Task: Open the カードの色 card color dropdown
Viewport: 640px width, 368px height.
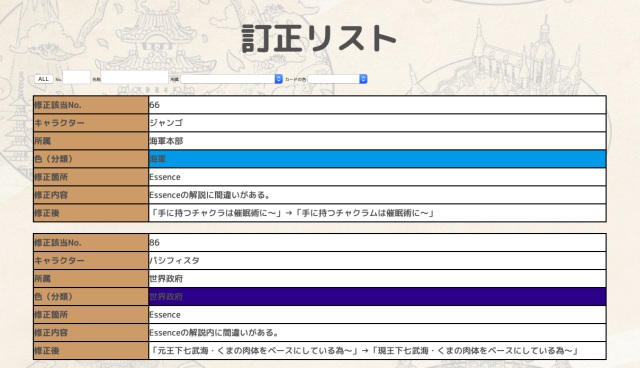Action: (338, 79)
